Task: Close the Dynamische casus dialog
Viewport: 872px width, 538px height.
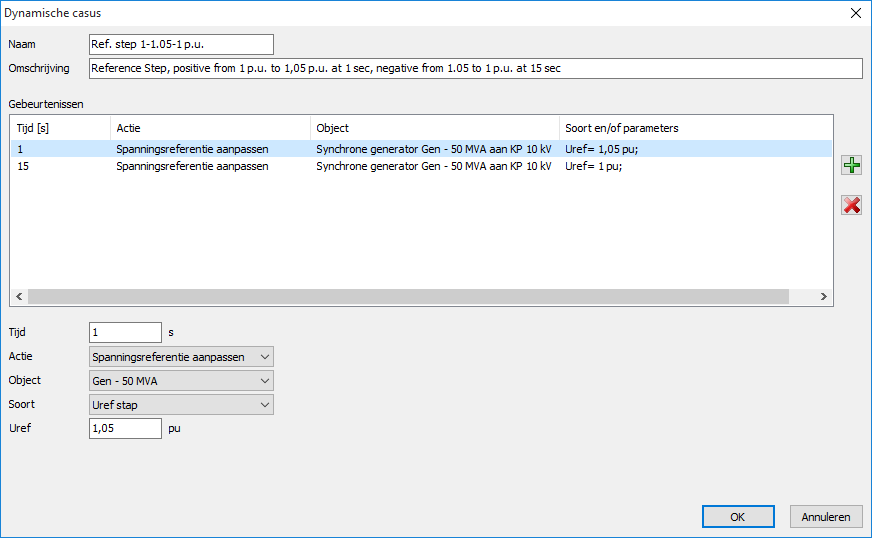Action: point(855,13)
